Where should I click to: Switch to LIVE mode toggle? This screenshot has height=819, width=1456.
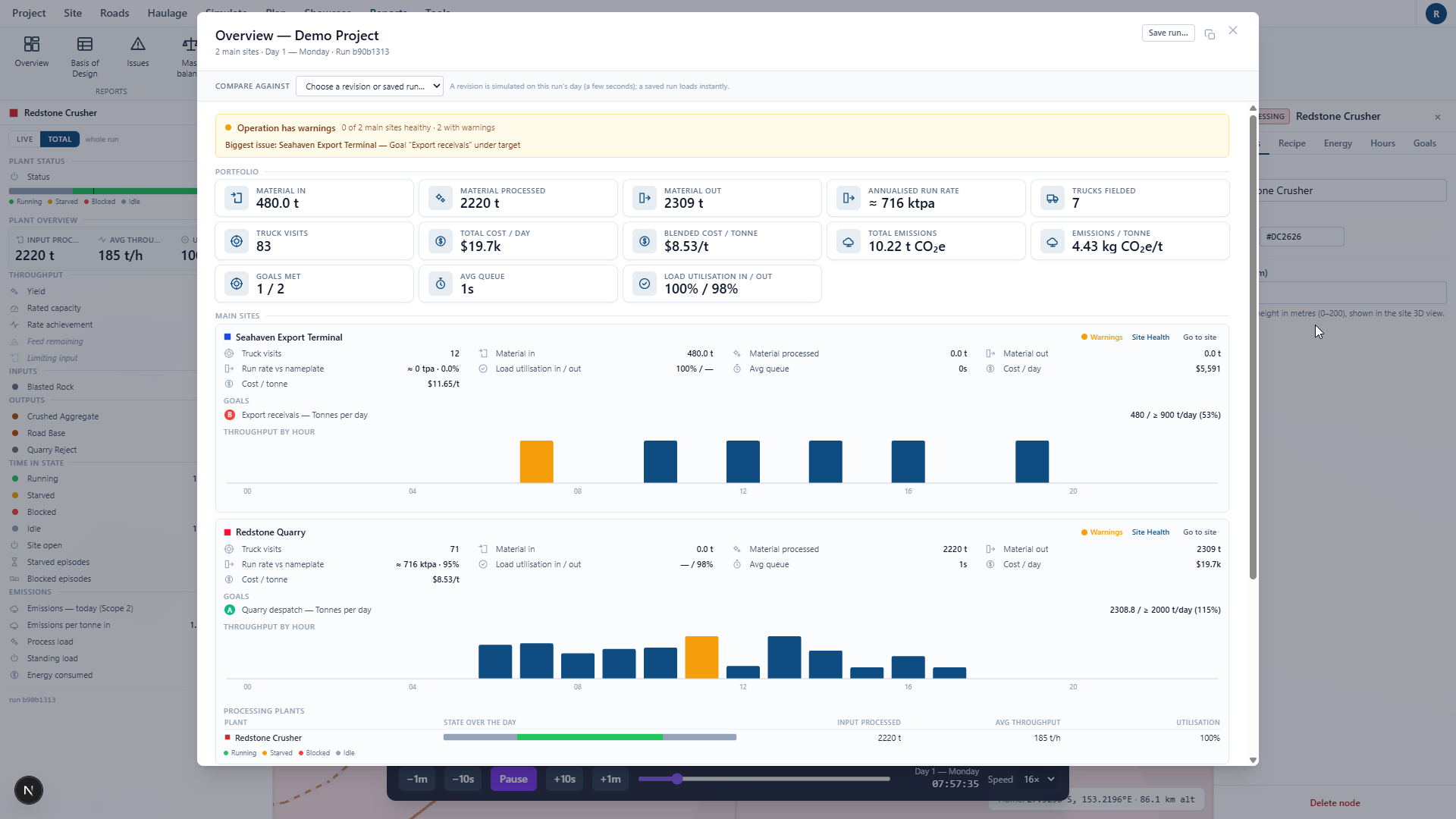25,140
